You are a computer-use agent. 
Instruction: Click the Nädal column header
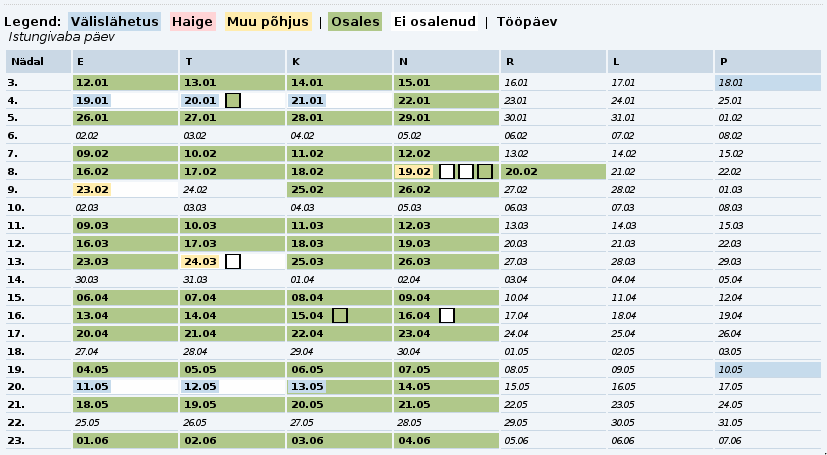(27, 62)
